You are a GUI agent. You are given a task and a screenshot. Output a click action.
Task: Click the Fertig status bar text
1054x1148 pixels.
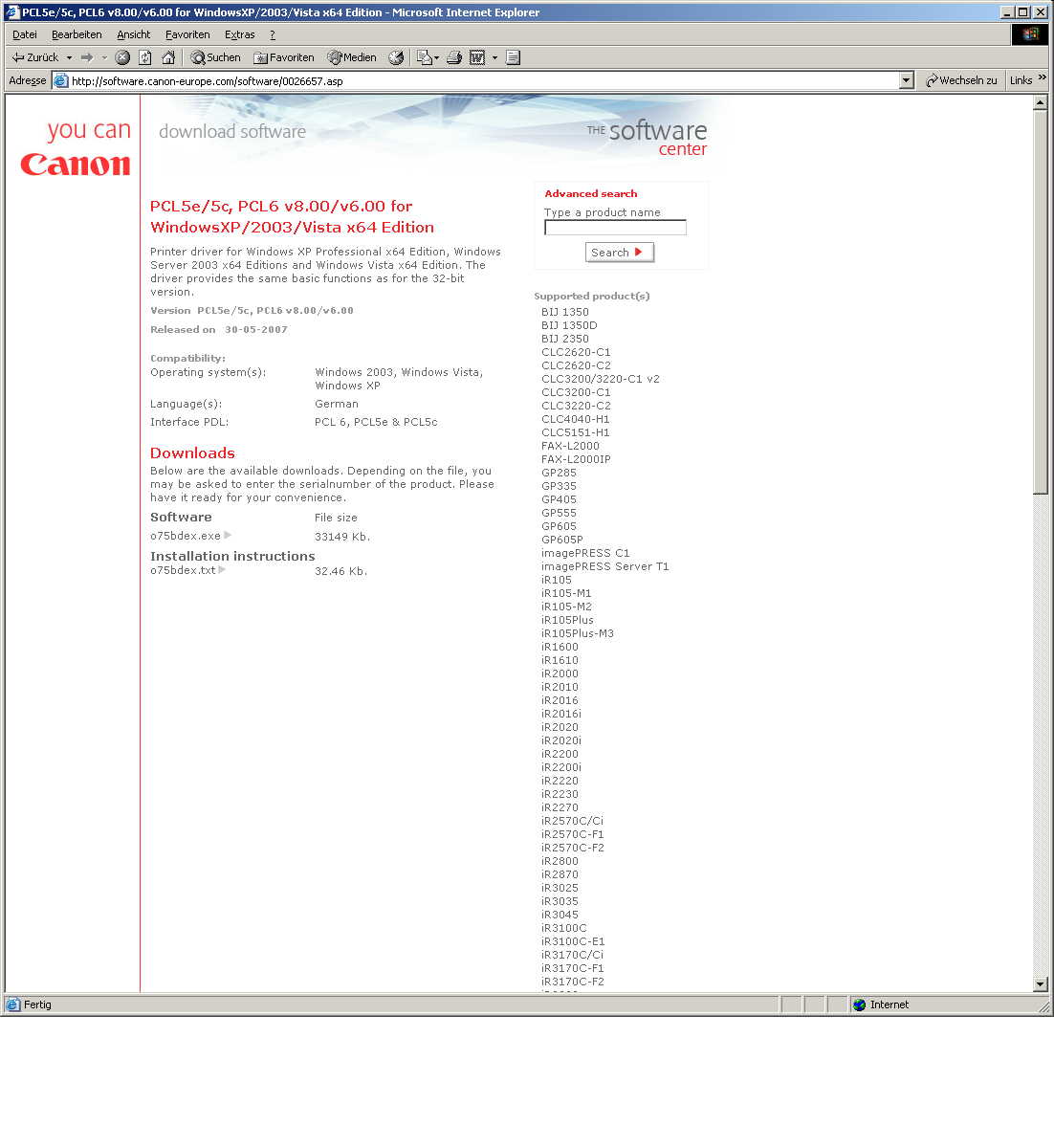(x=37, y=1004)
